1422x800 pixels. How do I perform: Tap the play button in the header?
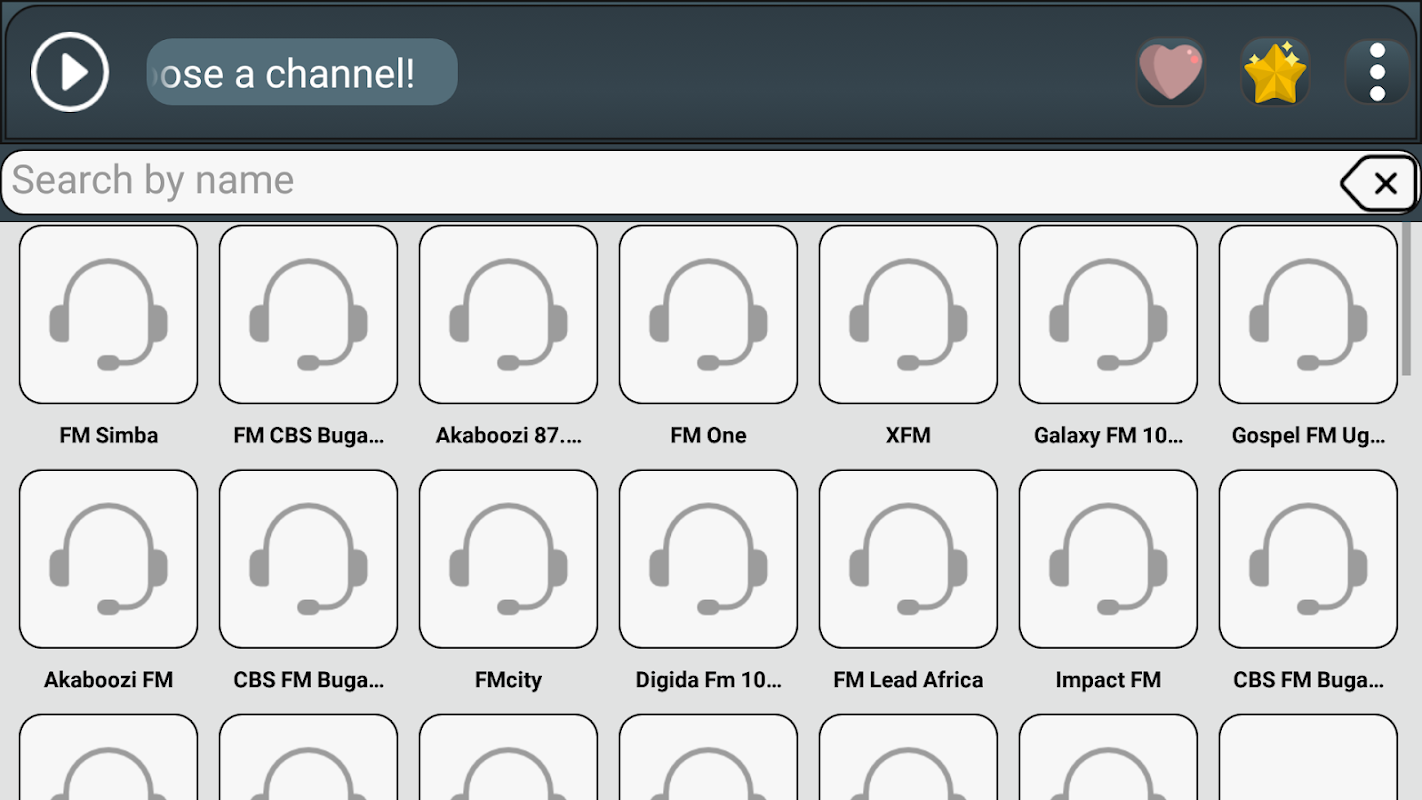pyautogui.click(x=70, y=72)
